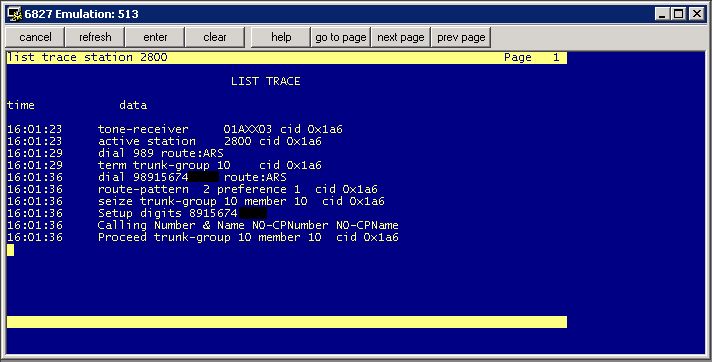Go to the prev page
The width and height of the screenshot is (712, 362).
click(x=461, y=37)
